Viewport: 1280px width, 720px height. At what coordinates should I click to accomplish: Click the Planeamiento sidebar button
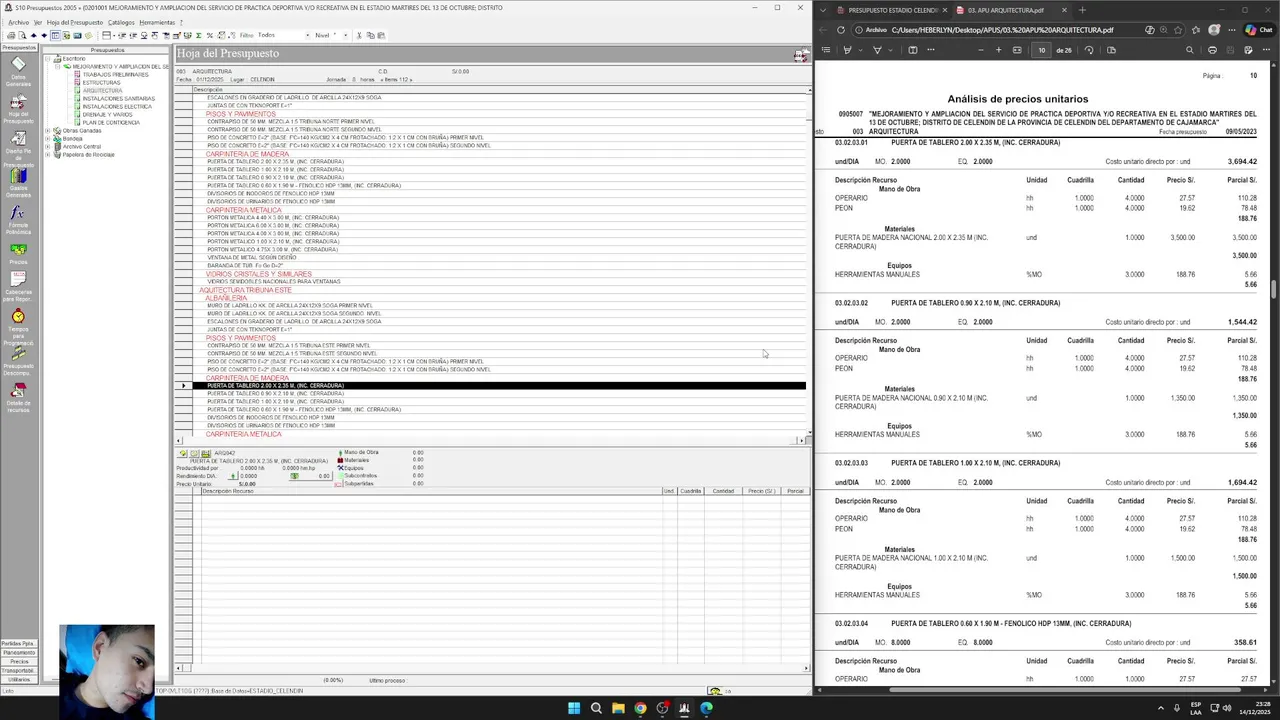coord(18,653)
